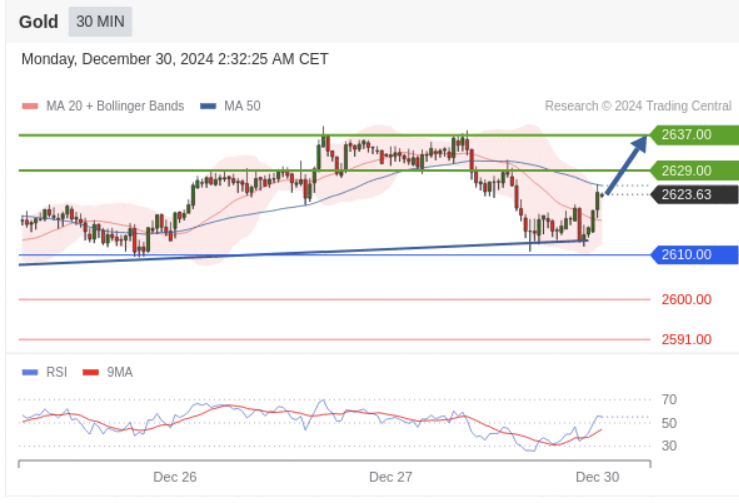Click the 2637.00 green resistance label
The image size is (739, 503).
coord(695,135)
